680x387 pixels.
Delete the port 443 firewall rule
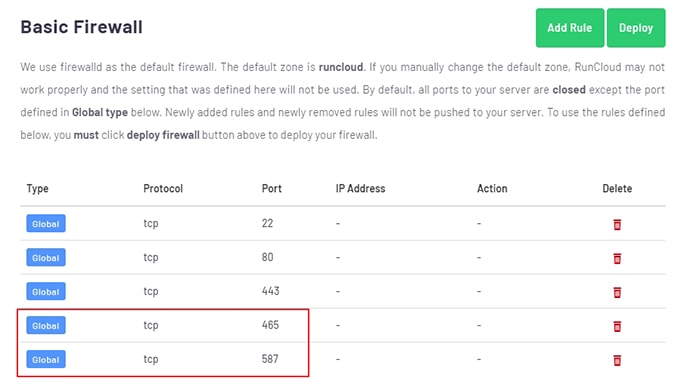(617, 292)
